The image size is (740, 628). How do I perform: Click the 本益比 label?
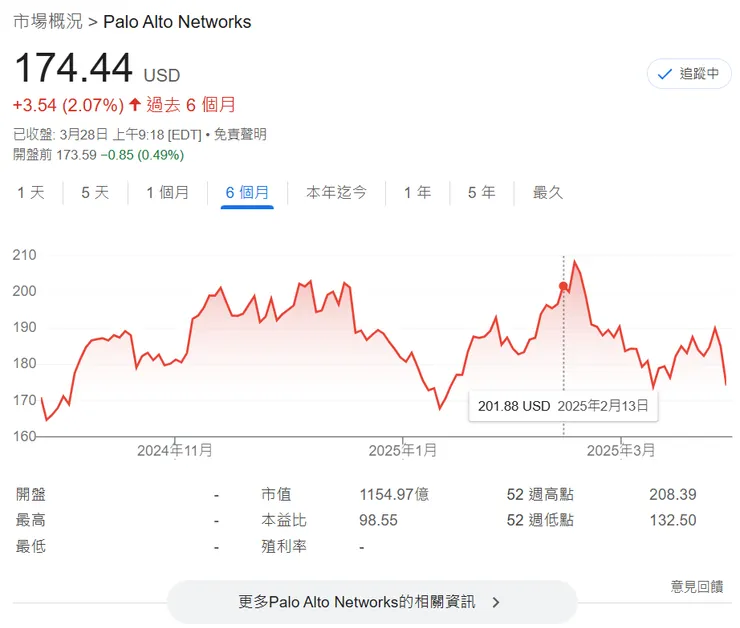284,520
